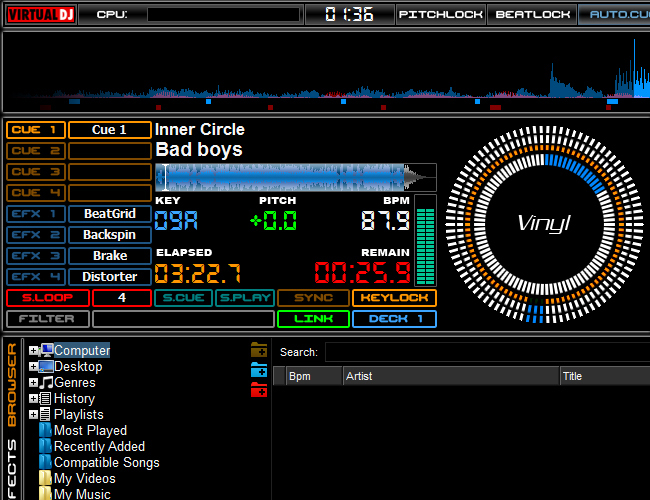Screen dimensions: 650x500
Task: Click the blue add virtual folder icon
Action: click(259, 370)
